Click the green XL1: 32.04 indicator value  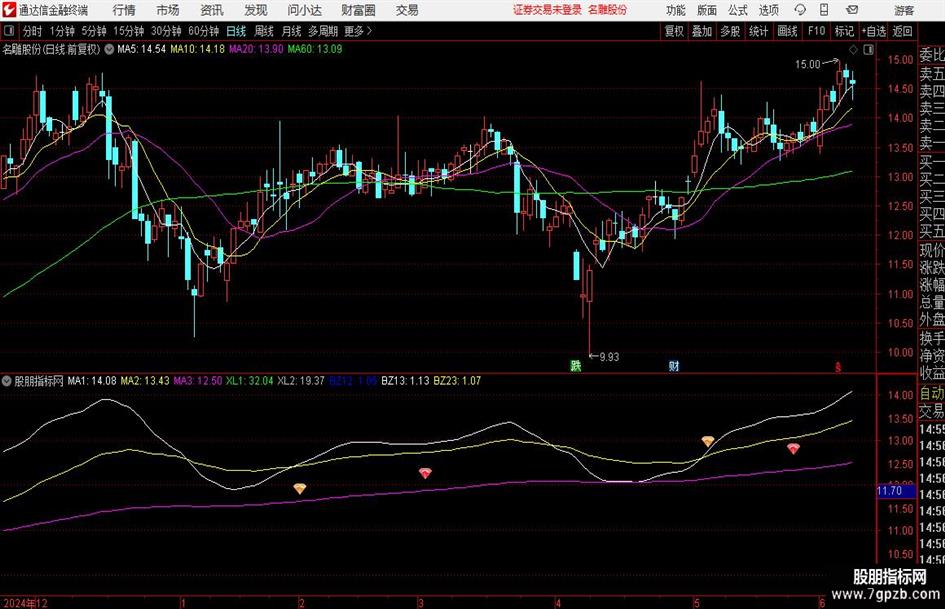(250, 380)
